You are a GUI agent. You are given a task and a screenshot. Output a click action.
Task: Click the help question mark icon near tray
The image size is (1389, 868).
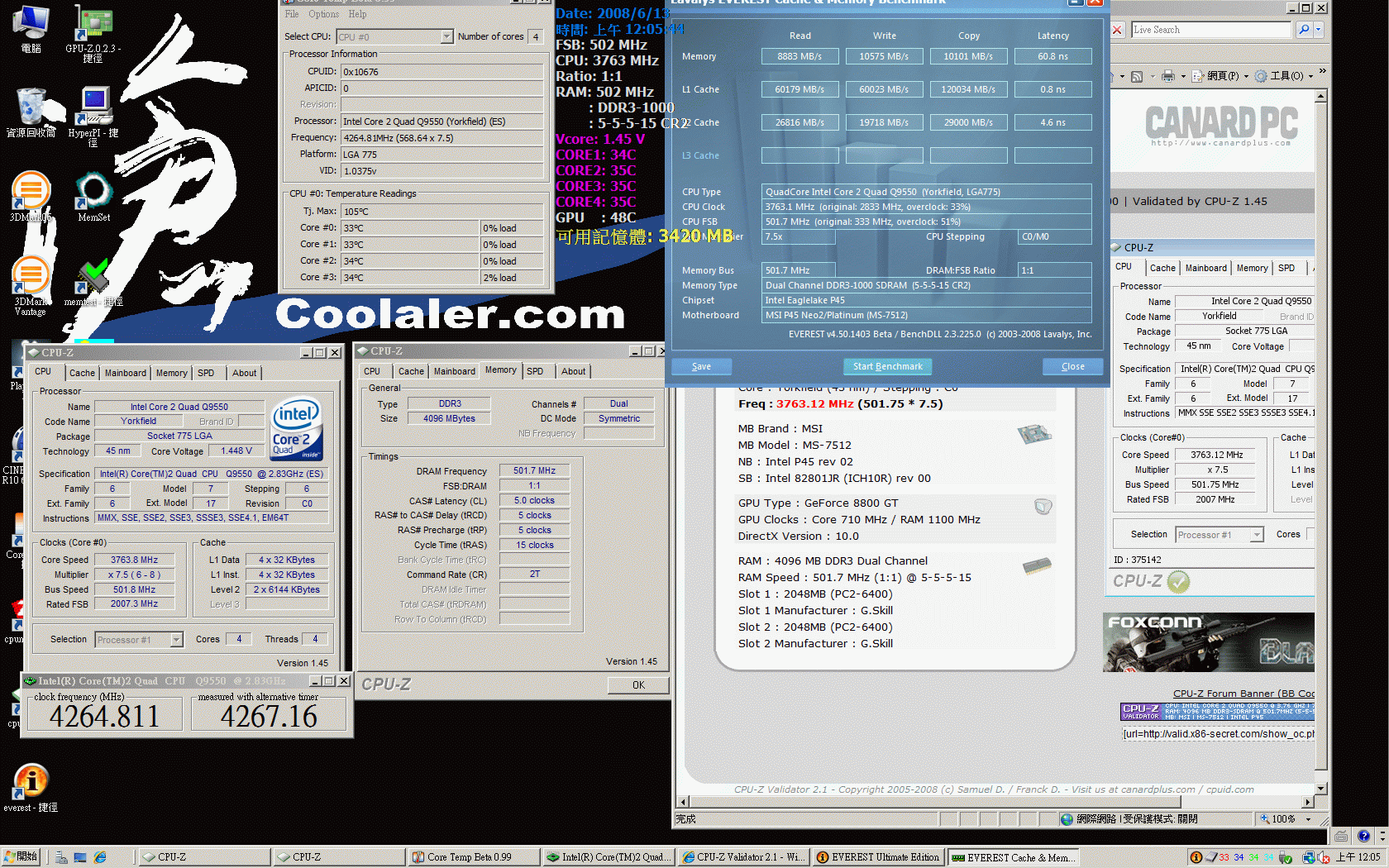(1363, 836)
